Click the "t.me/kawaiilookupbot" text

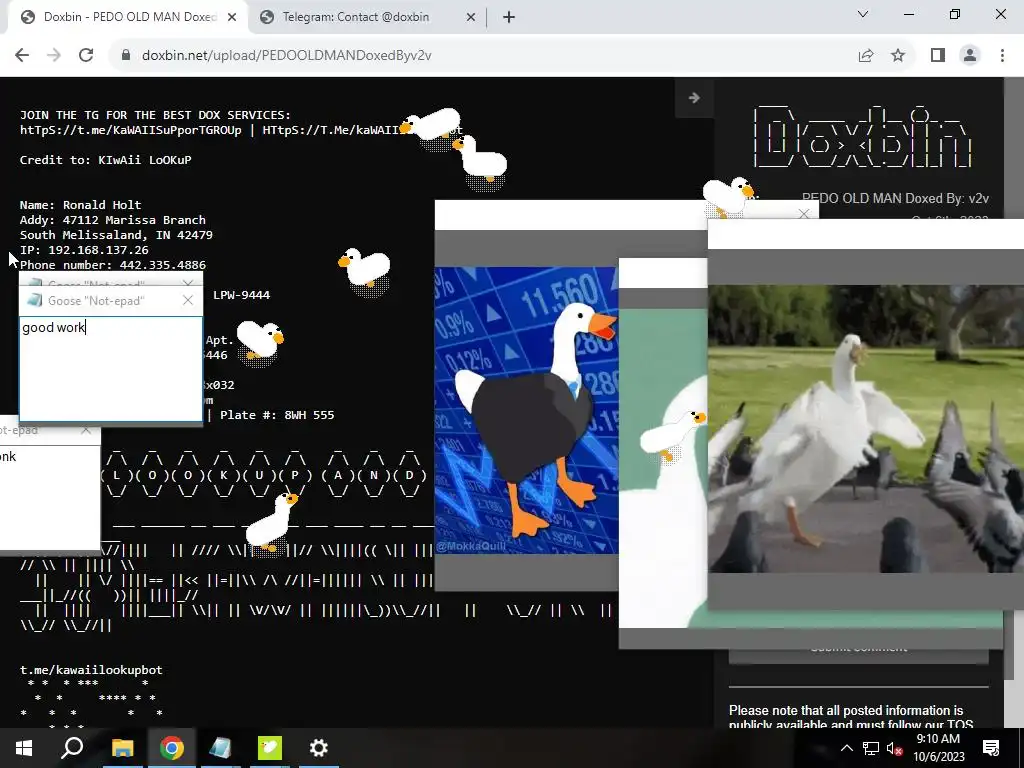(91, 669)
